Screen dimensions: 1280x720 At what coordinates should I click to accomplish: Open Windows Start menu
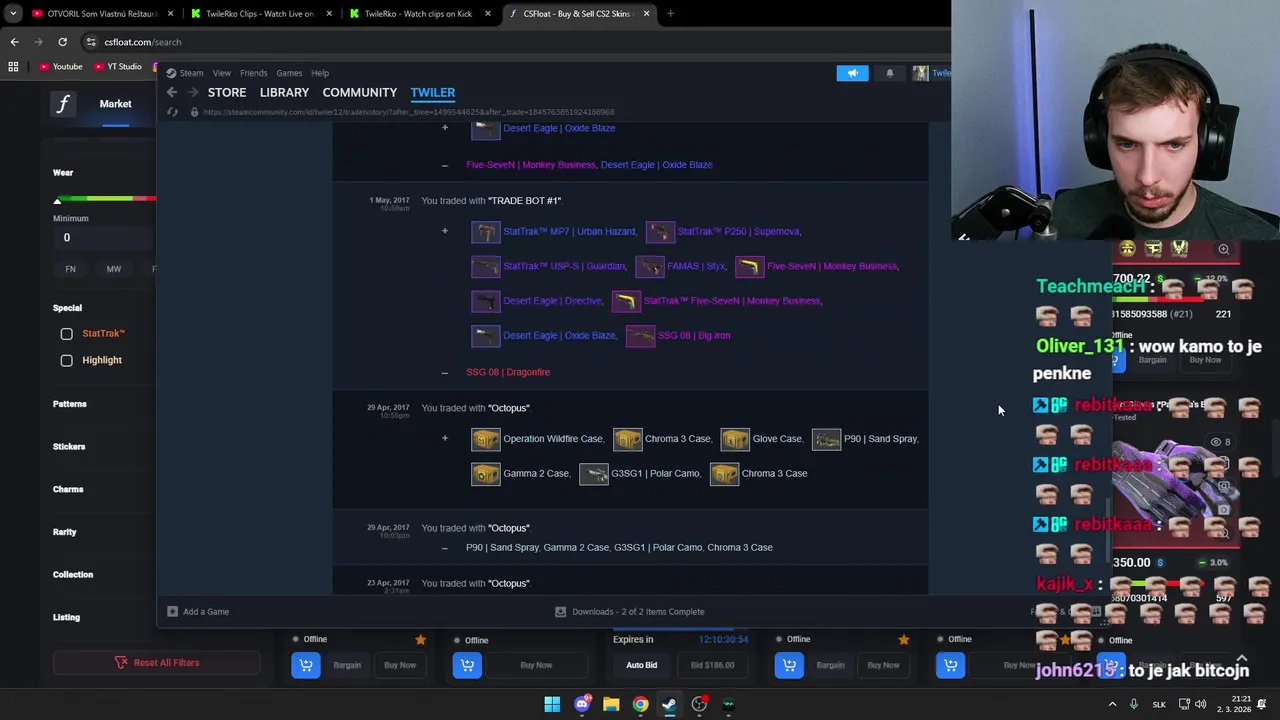(x=552, y=705)
